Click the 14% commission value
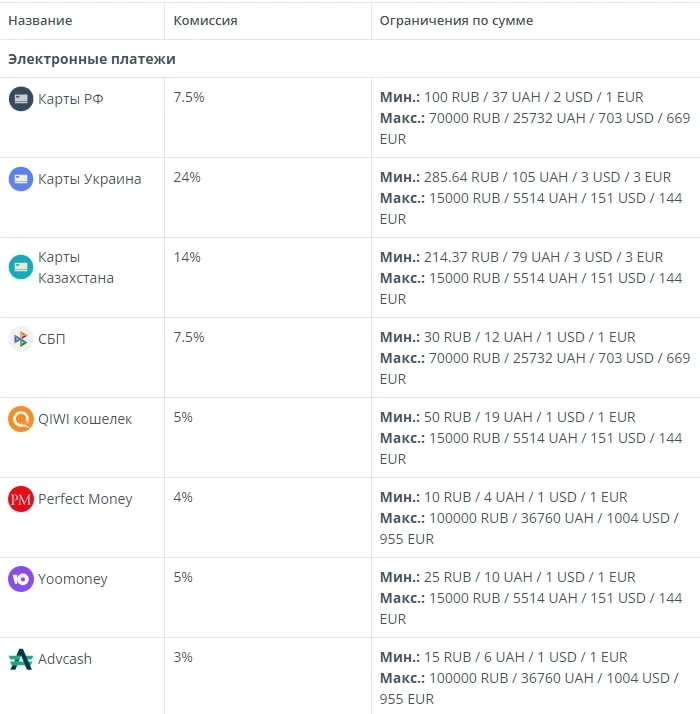Image resolution: width=700 pixels, height=714 pixels. pyautogui.click(x=187, y=257)
